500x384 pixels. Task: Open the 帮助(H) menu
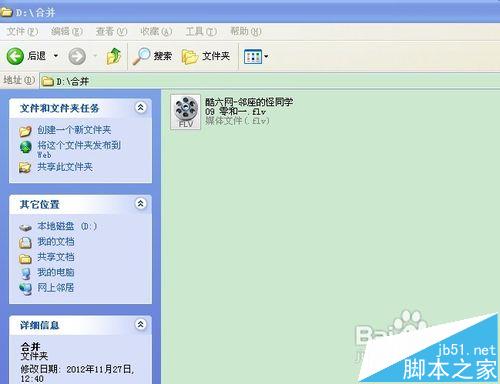(246, 31)
